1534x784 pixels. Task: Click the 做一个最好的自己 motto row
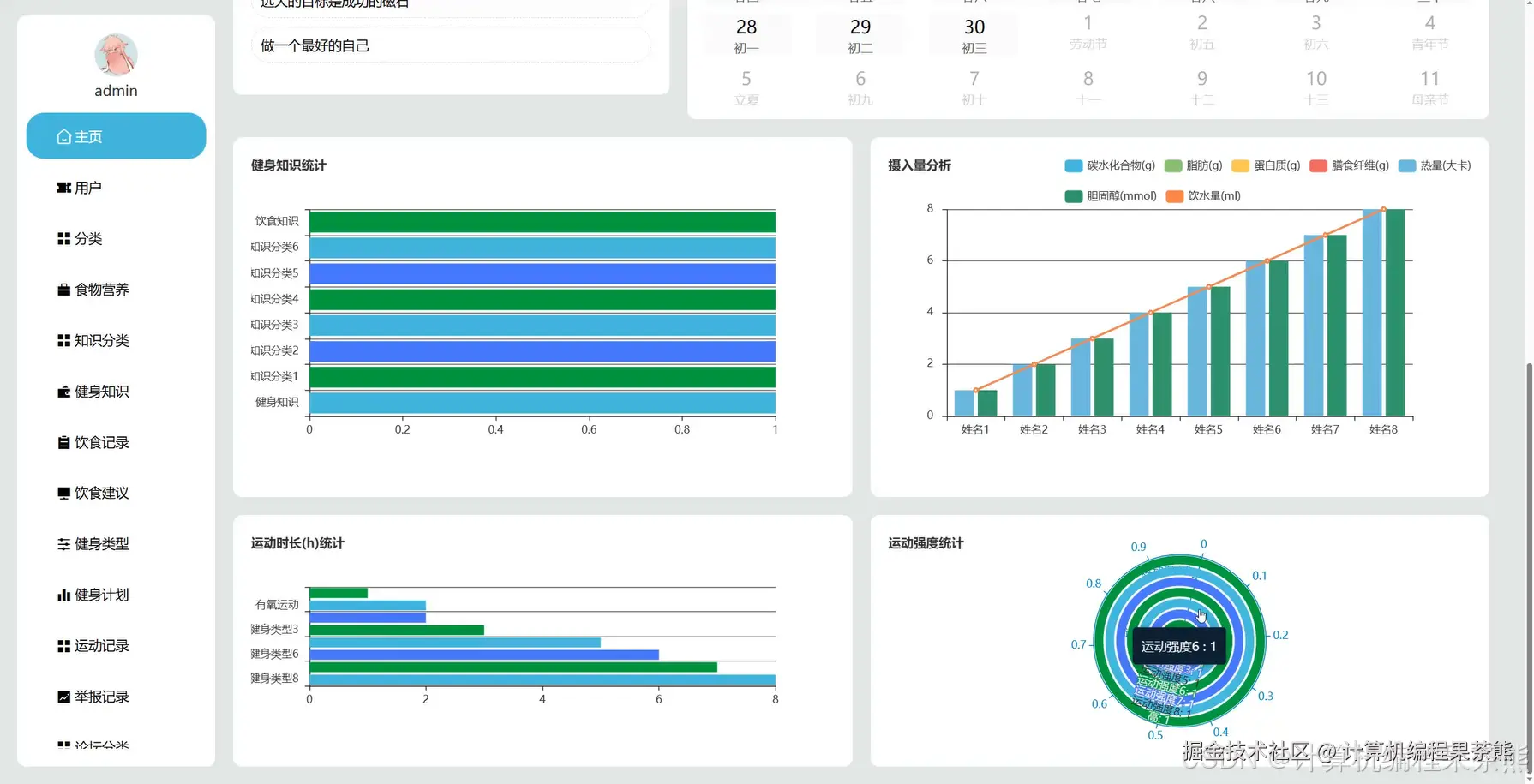point(452,45)
